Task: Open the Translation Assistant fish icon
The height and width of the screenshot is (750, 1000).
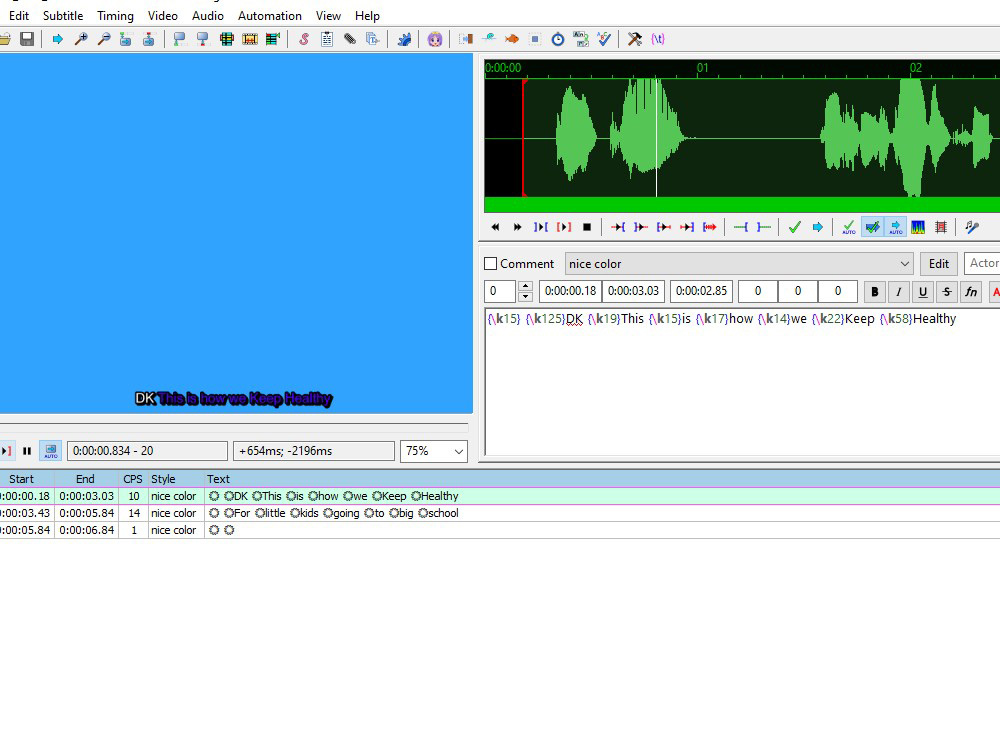Action: coord(511,39)
